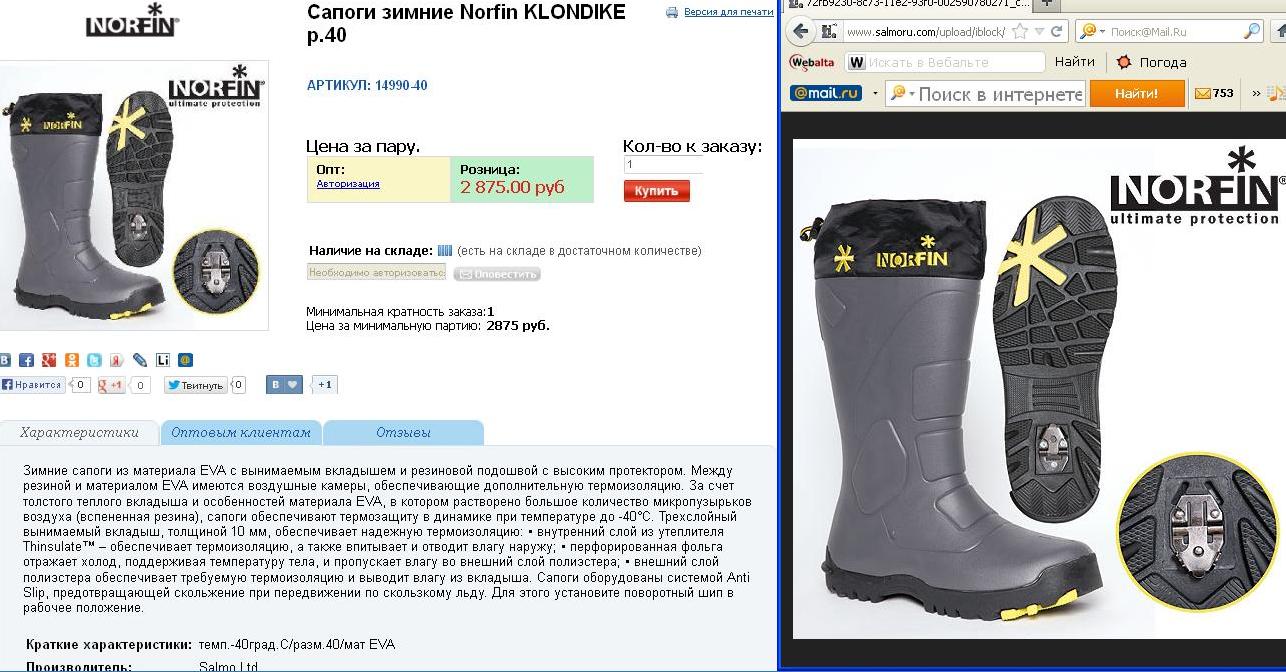
Task: Share on Facebook via the share icon row
Action: click(x=26, y=360)
